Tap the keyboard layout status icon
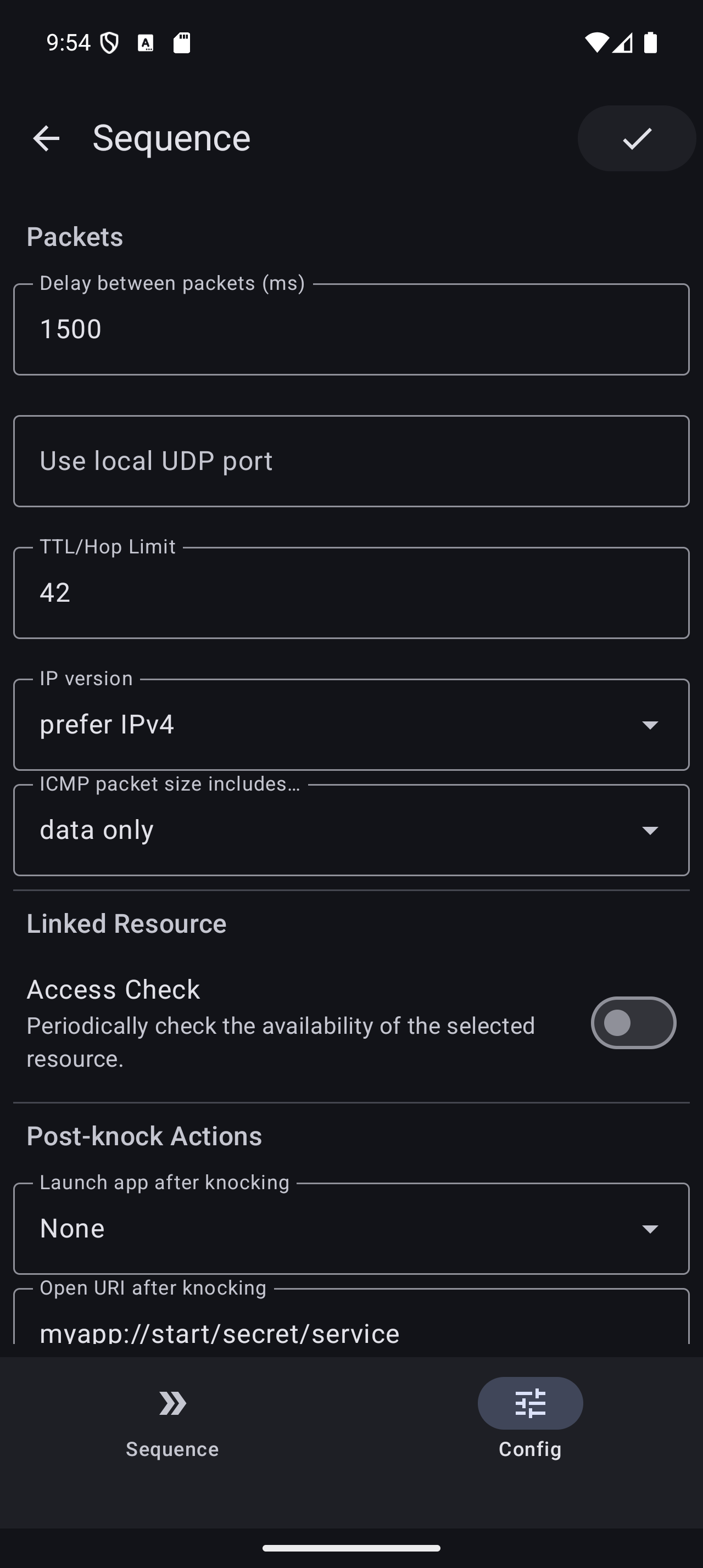The height and width of the screenshot is (1568, 703). (x=146, y=43)
